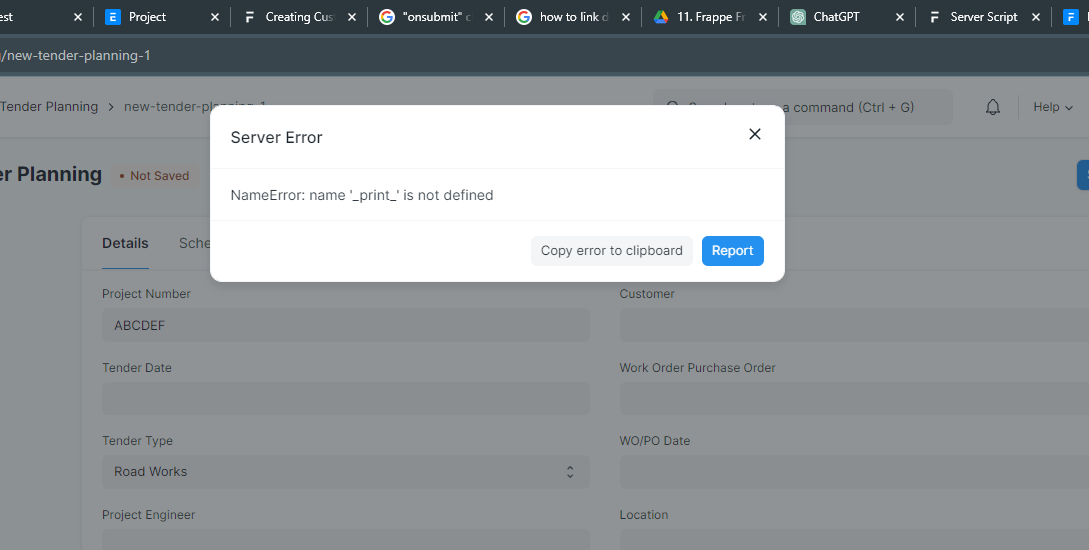Screen dimensions: 1089x550
Task: Click the Tender Date input field
Action: tap(346, 399)
